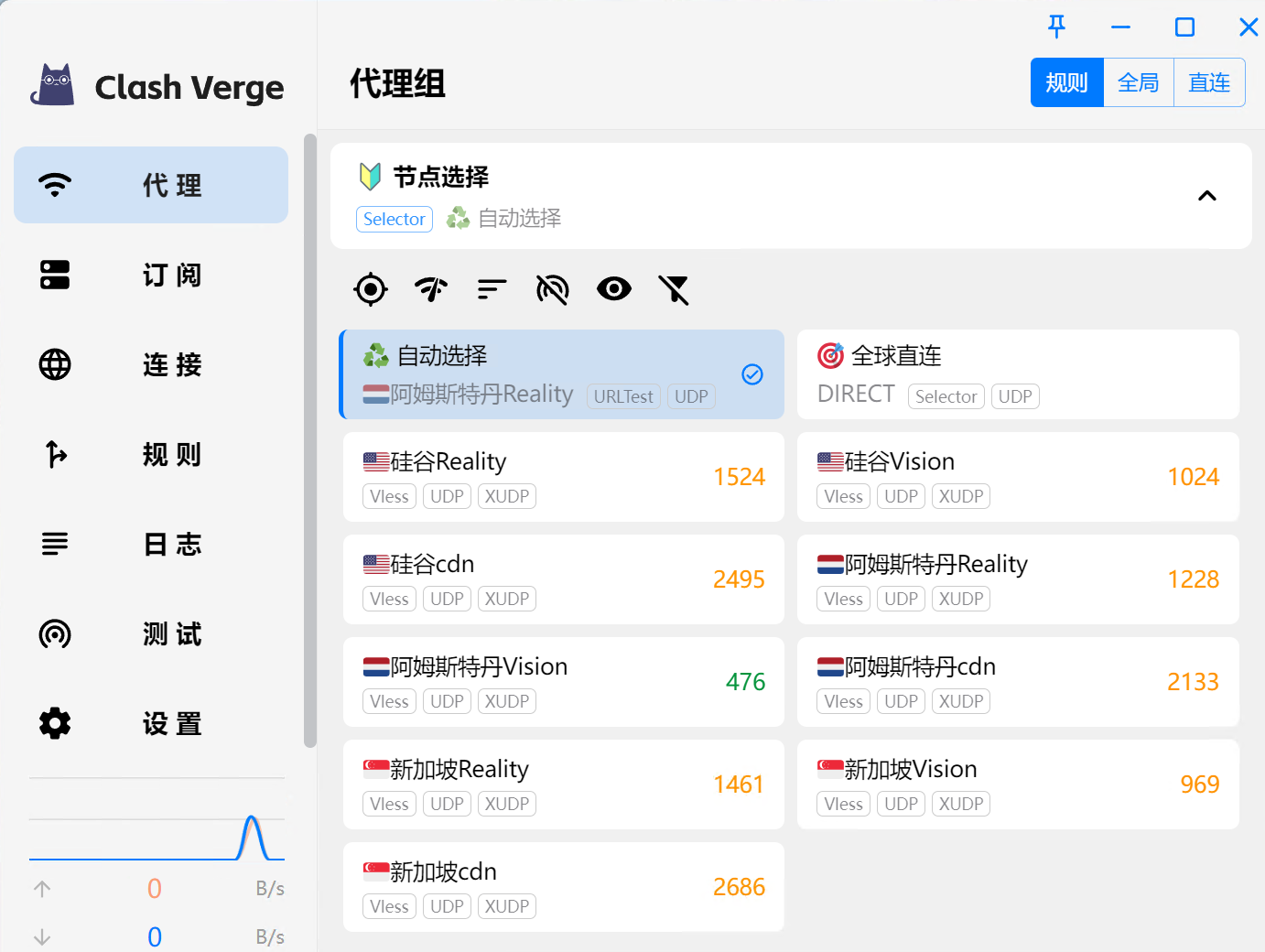Image resolution: width=1265 pixels, height=952 pixels.
Task: Click the sidebar vertical scrollbar
Action: pyautogui.click(x=310, y=439)
